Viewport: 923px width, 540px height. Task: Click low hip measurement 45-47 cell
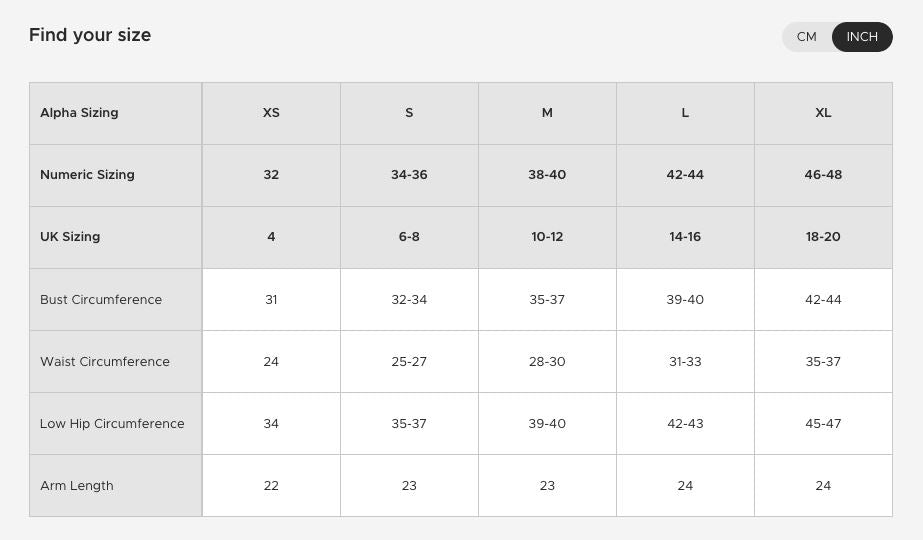click(x=823, y=424)
